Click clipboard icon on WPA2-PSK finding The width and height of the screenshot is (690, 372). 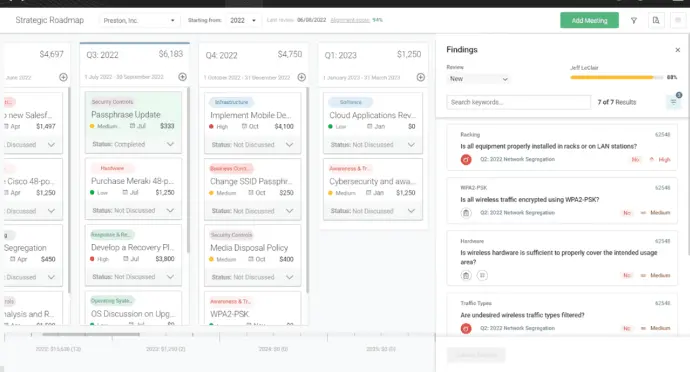(466, 213)
